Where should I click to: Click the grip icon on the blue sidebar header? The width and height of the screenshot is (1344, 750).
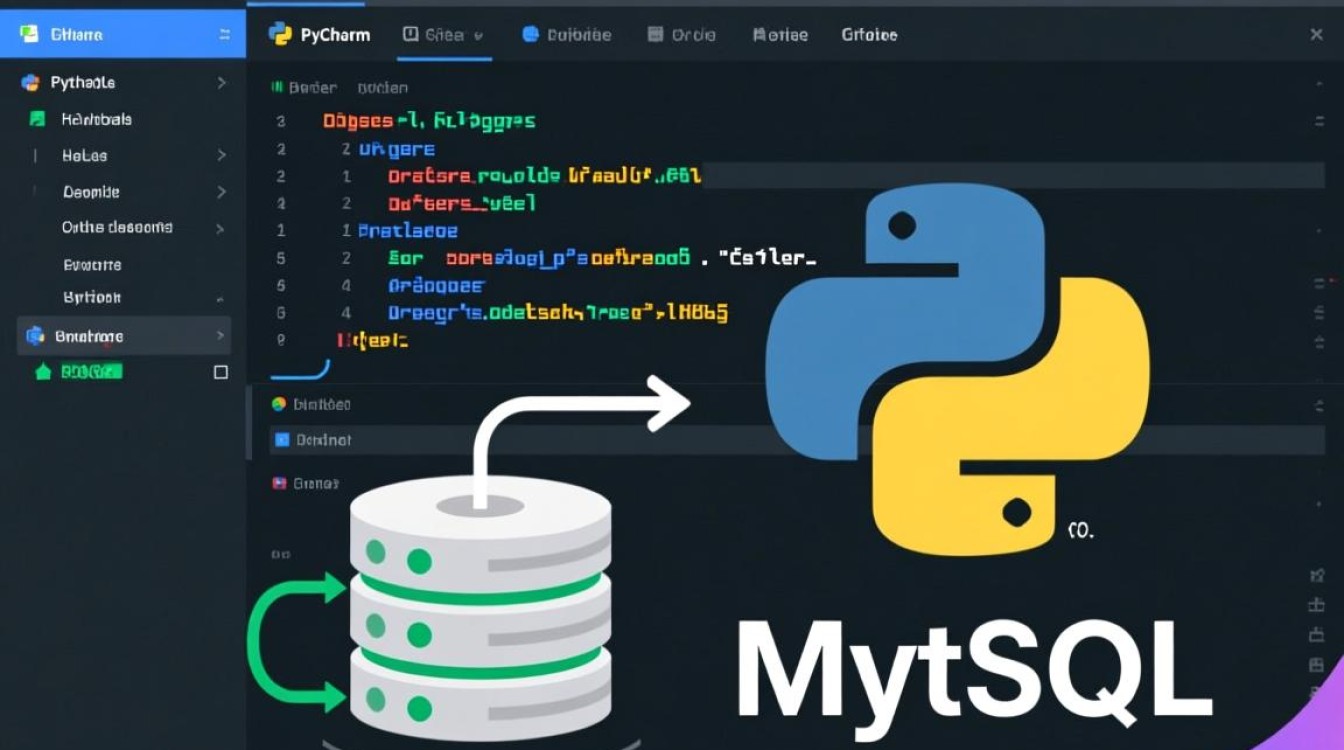224,35
